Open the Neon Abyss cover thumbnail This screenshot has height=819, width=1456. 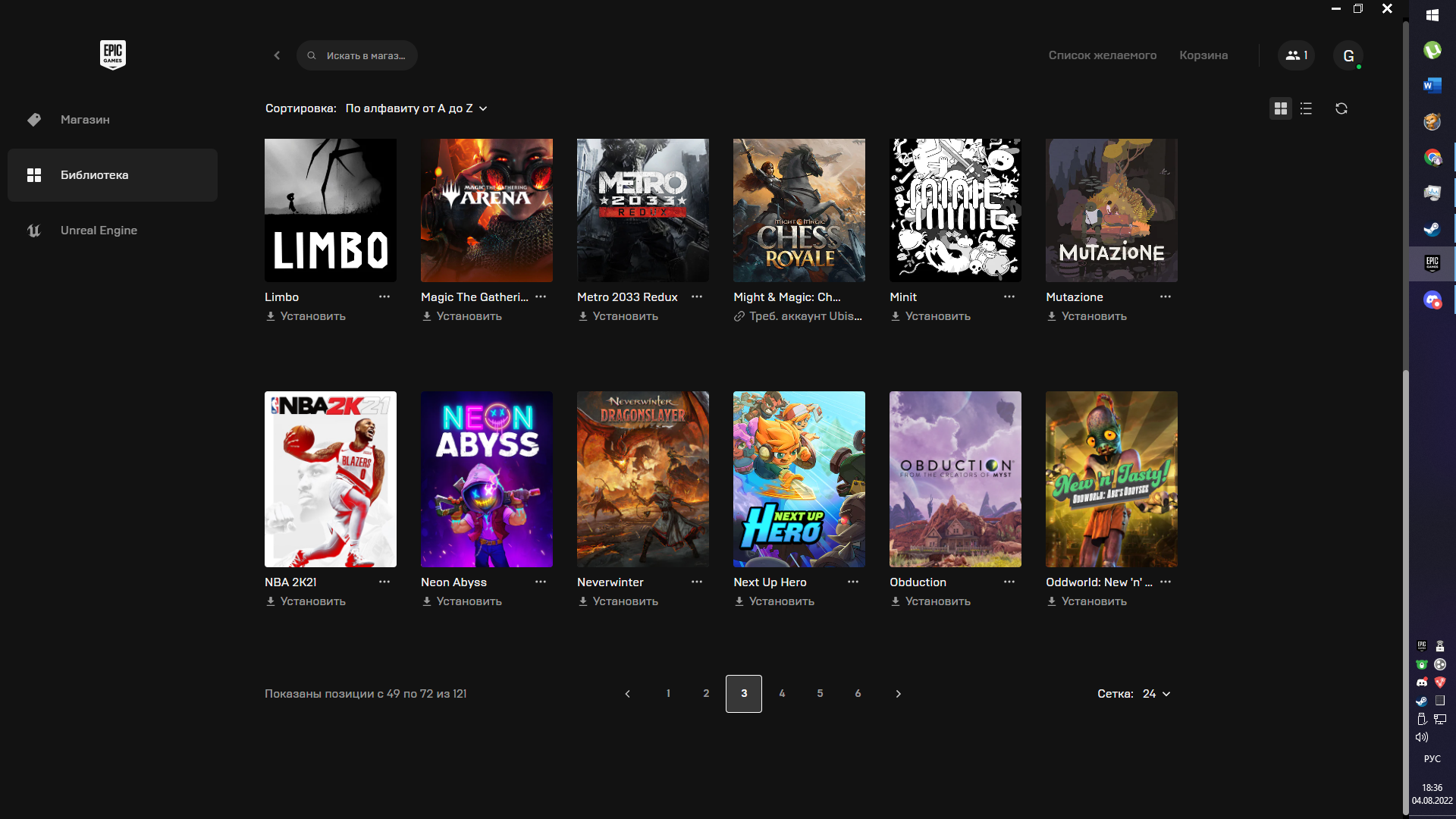click(x=487, y=479)
